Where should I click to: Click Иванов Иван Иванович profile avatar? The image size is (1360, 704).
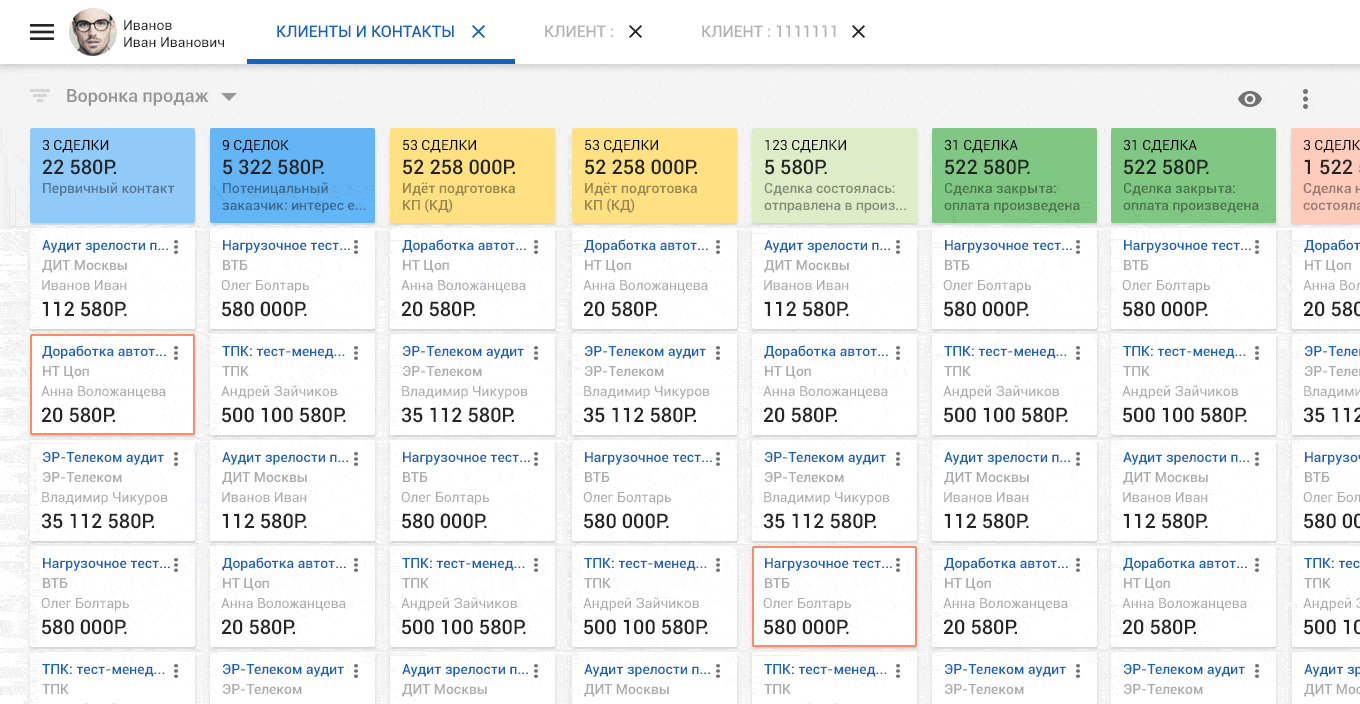(x=92, y=32)
